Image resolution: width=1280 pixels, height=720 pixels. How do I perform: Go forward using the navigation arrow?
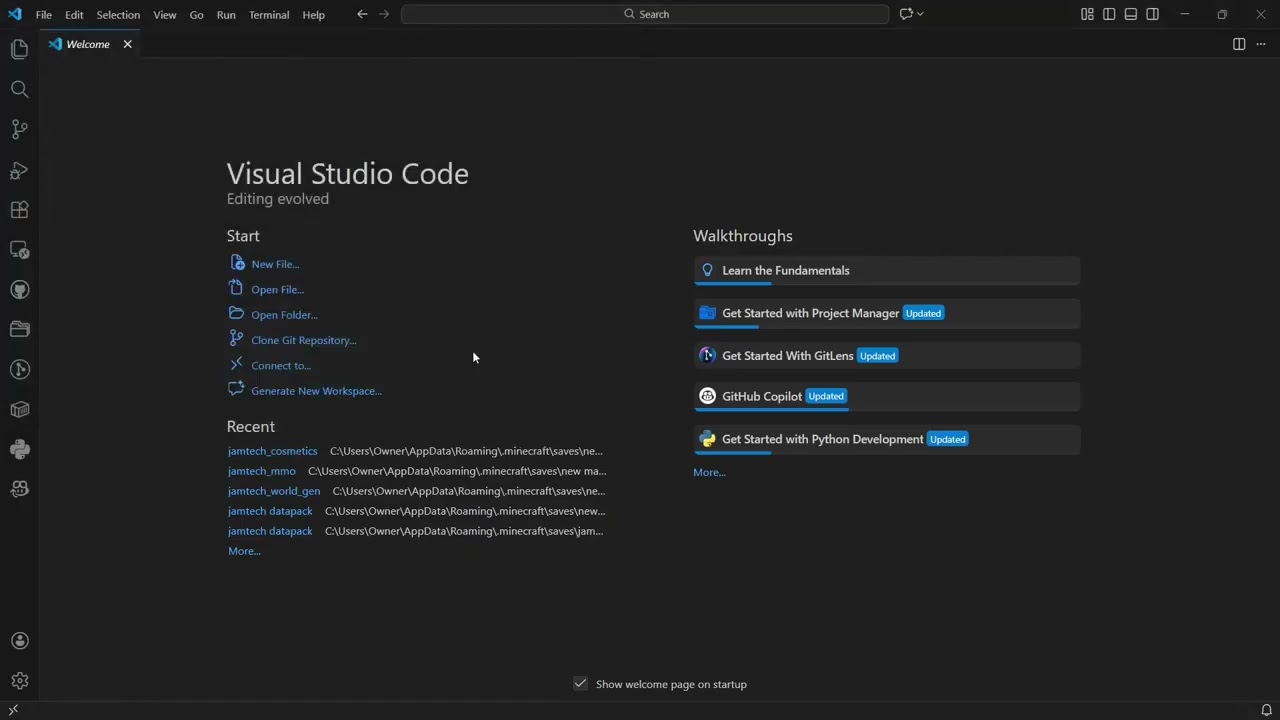pyautogui.click(x=384, y=14)
